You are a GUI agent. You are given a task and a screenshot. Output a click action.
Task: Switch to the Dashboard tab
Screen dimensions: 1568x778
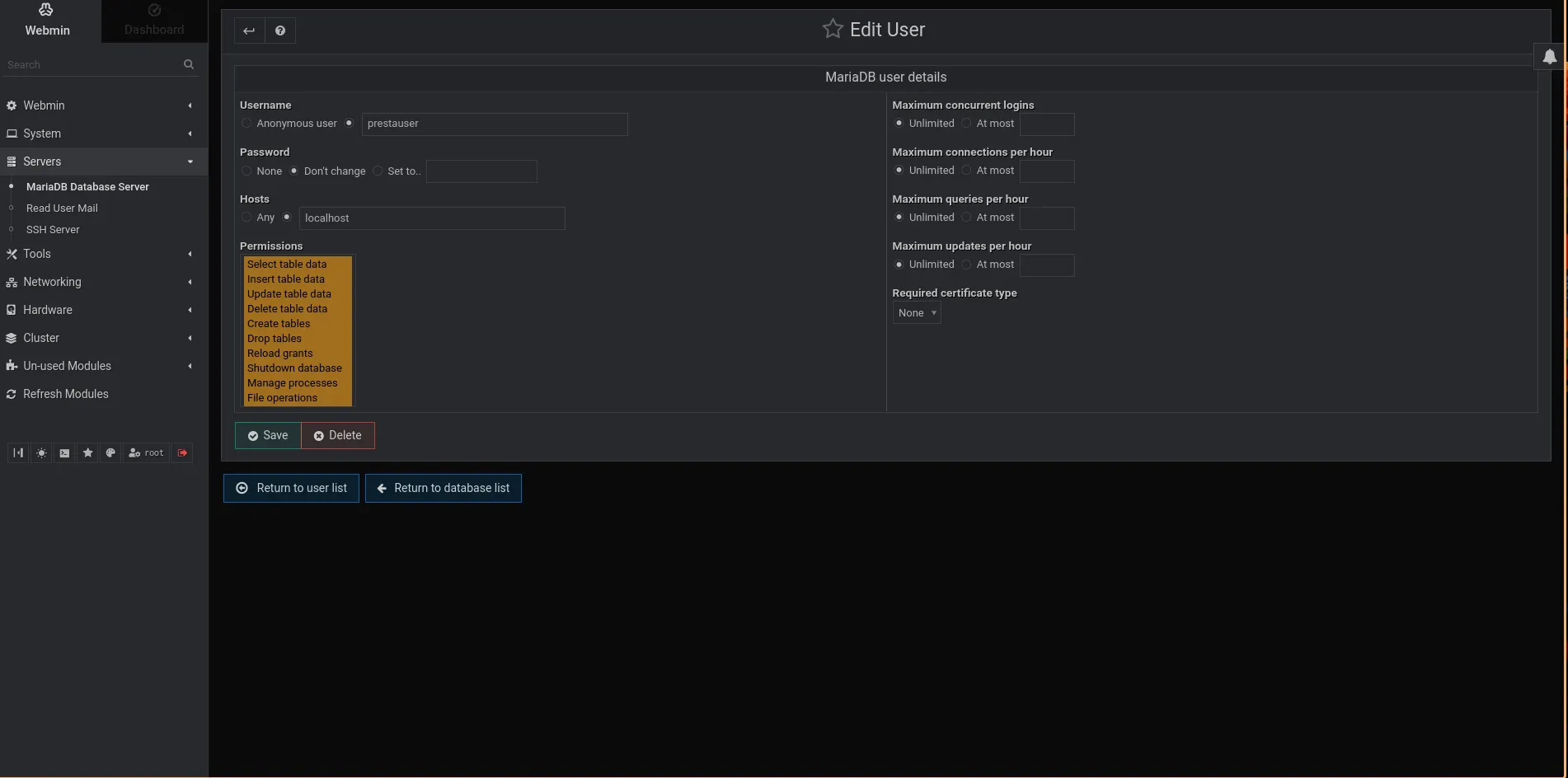point(154,21)
